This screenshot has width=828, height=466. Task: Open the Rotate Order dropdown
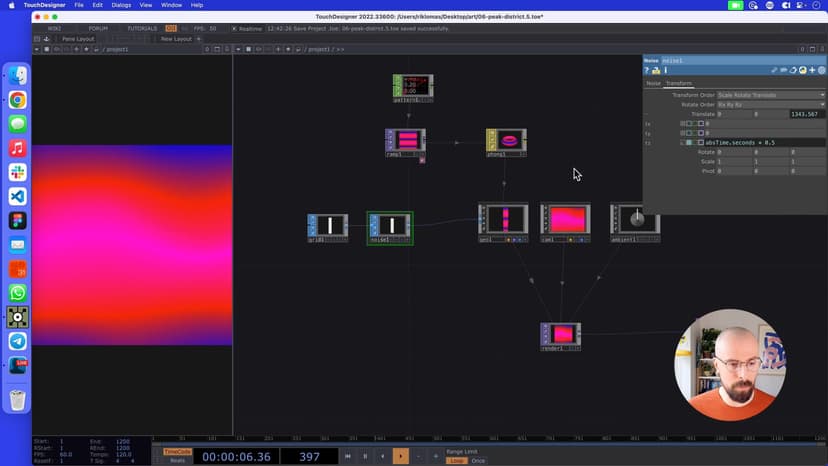pos(771,105)
